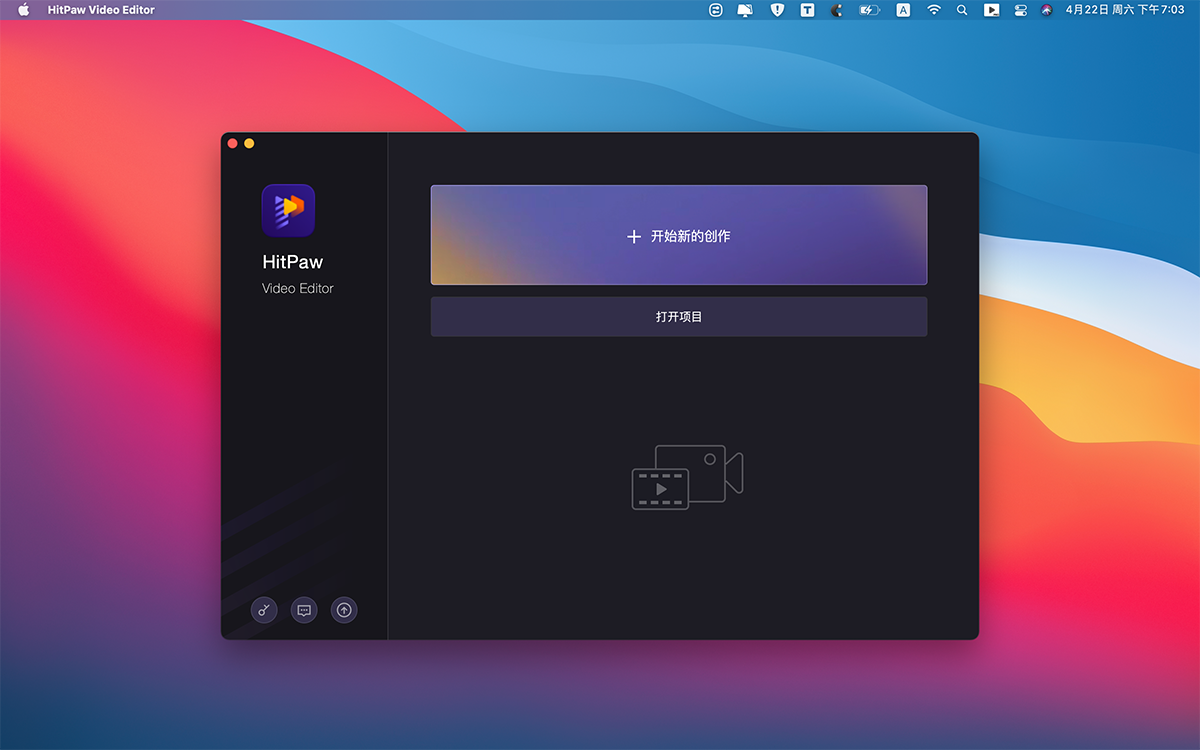The width and height of the screenshot is (1200, 750).
Task: Click the date and time 4月22日 周六
Action: [x=1125, y=10]
